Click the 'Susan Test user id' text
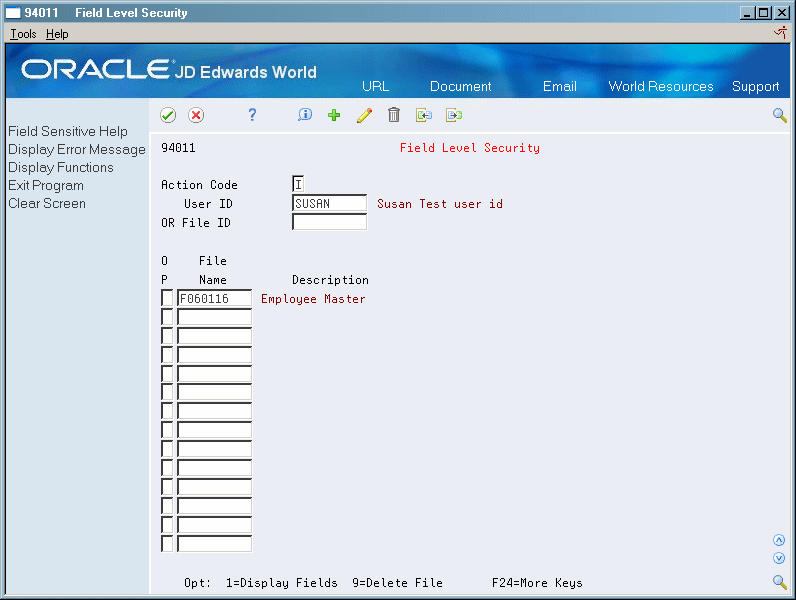The height and width of the screenshot is (600, 796). (440, 204)
